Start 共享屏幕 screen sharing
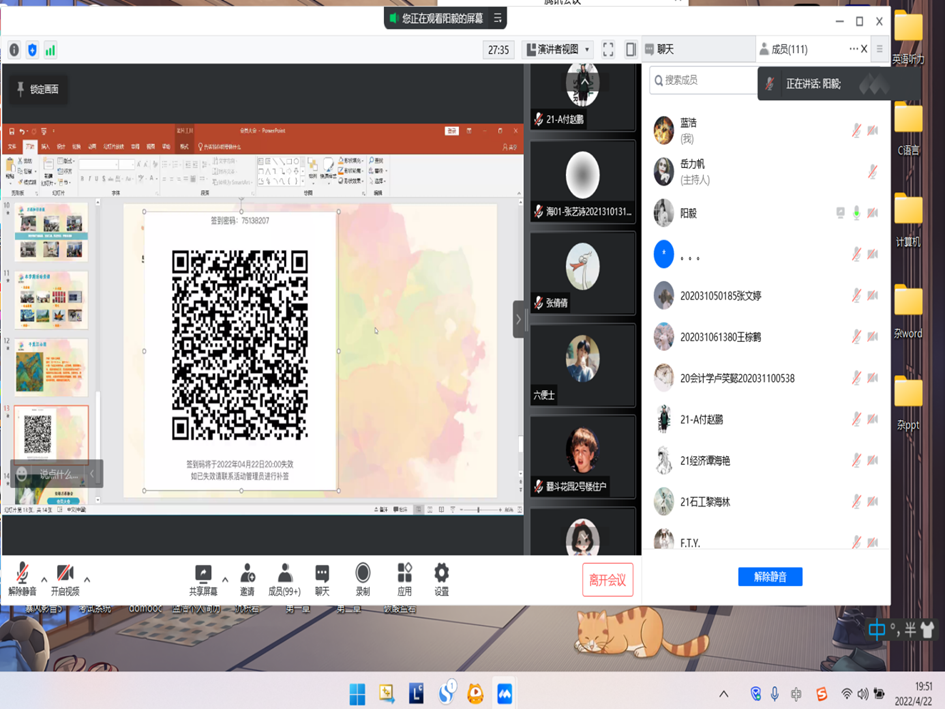Viewport: 945px width, 709px height. click(203, 580)
